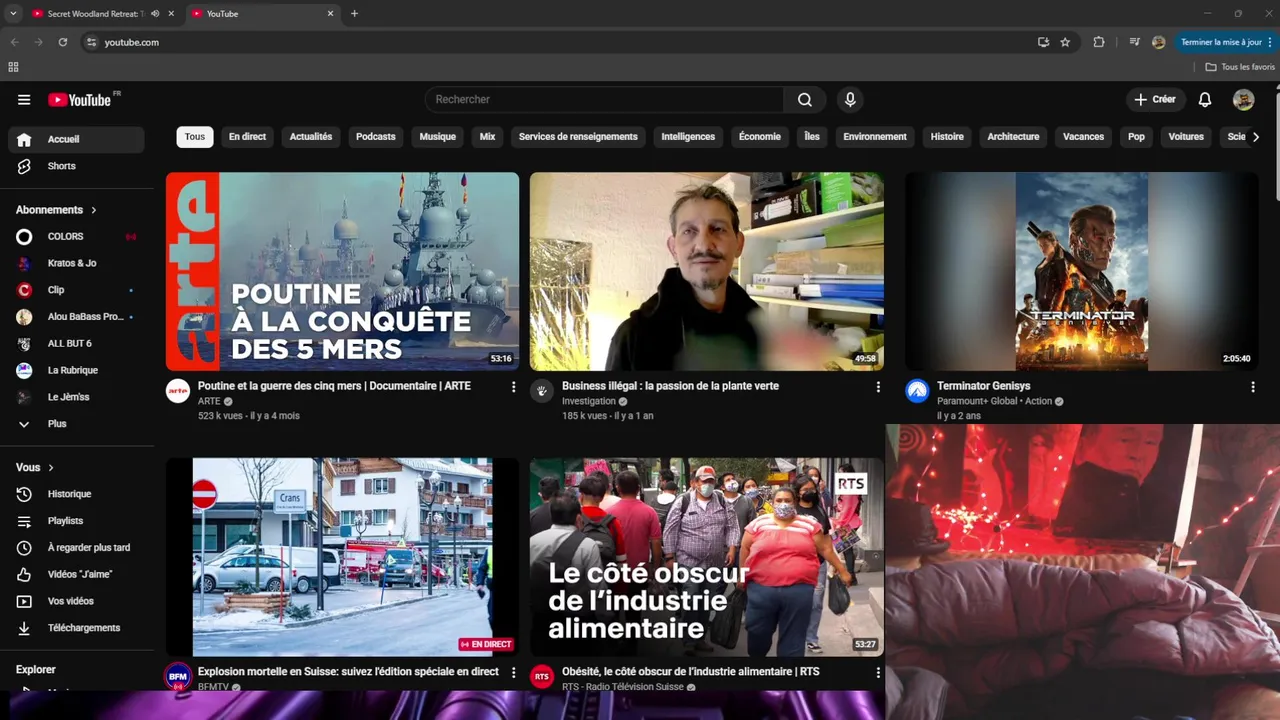Select the Musique filter chip

point(437,137)
